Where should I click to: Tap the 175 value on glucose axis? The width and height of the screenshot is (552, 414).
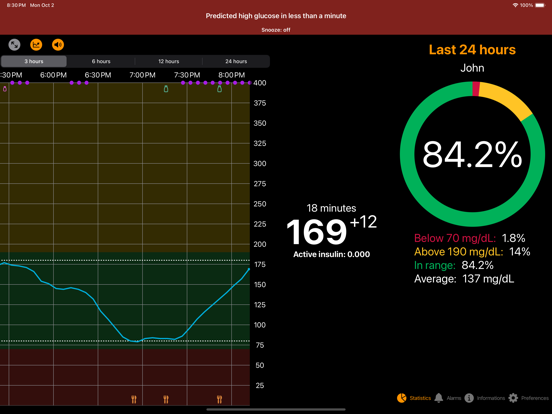pyautogui.click(x=260, y=264)
